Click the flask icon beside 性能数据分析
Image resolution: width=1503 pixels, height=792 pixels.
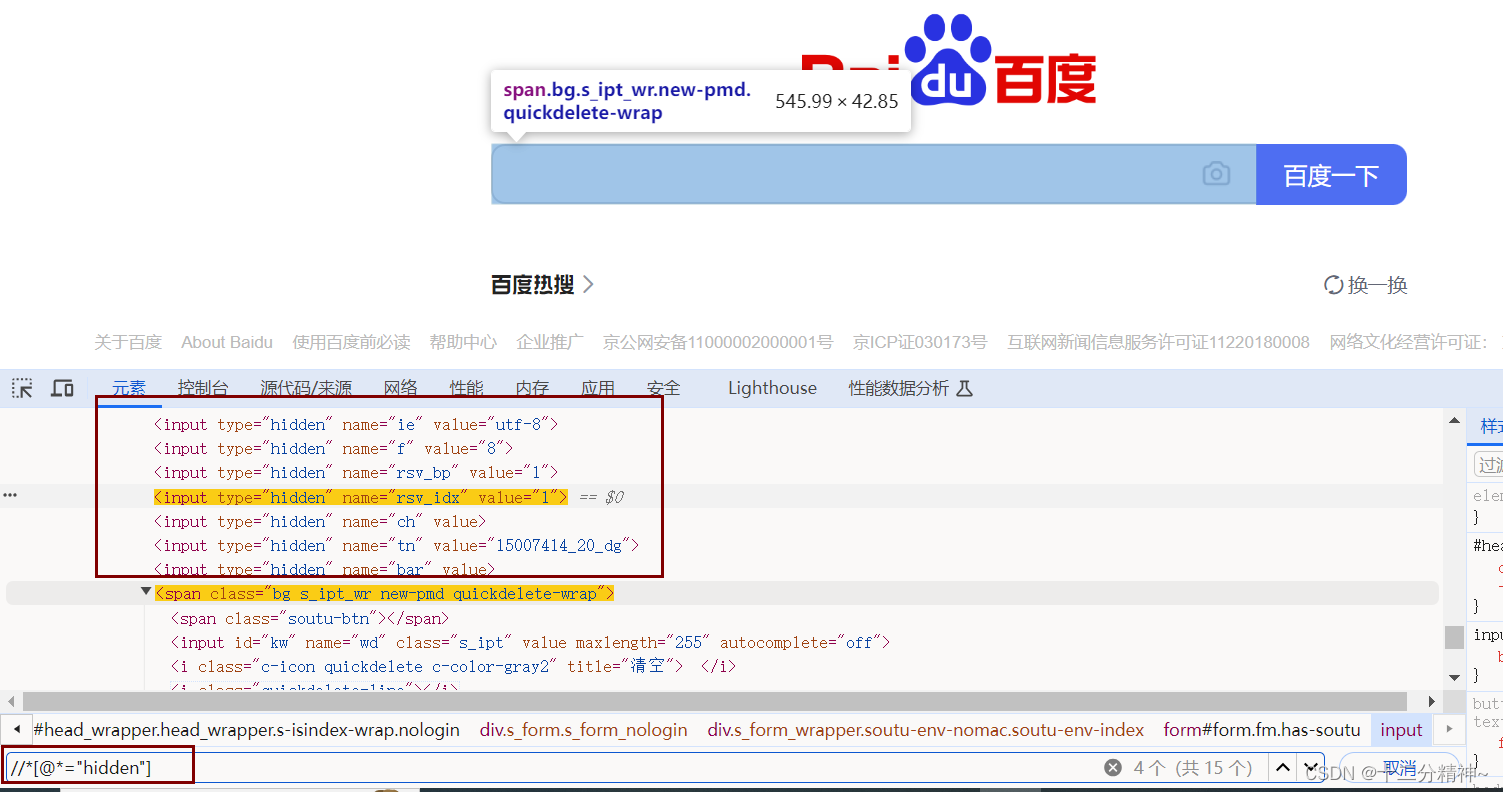tap(964, 388)
